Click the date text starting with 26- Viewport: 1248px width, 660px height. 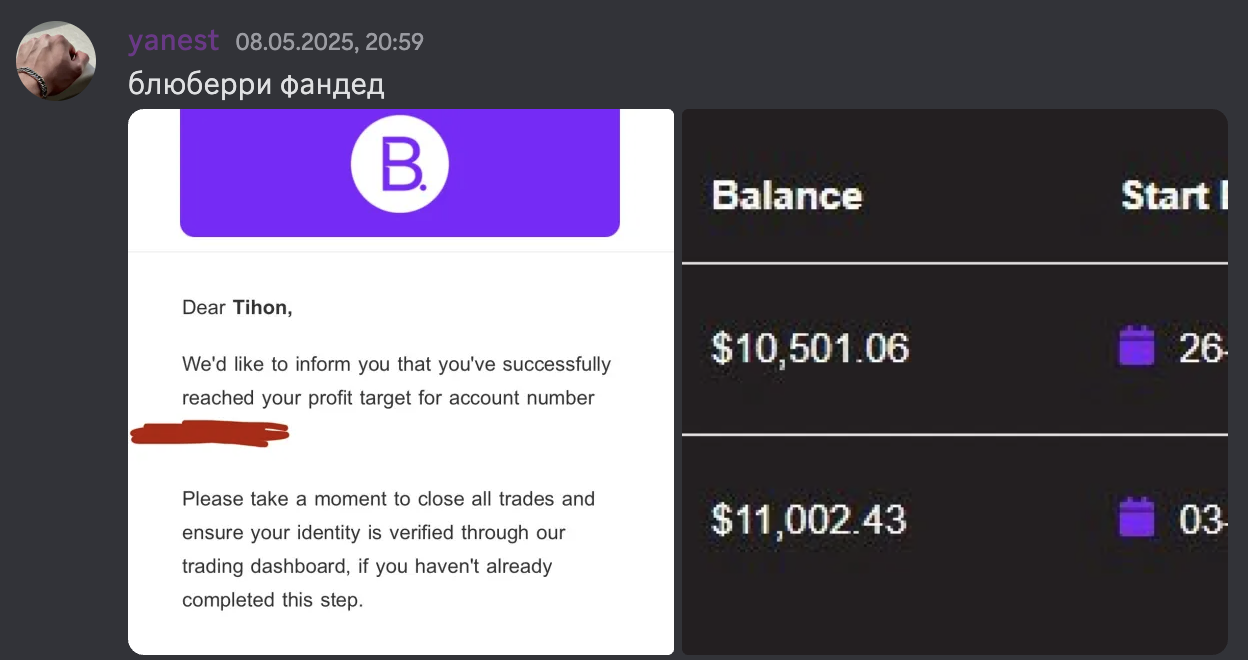click(x=1203, y=348)
